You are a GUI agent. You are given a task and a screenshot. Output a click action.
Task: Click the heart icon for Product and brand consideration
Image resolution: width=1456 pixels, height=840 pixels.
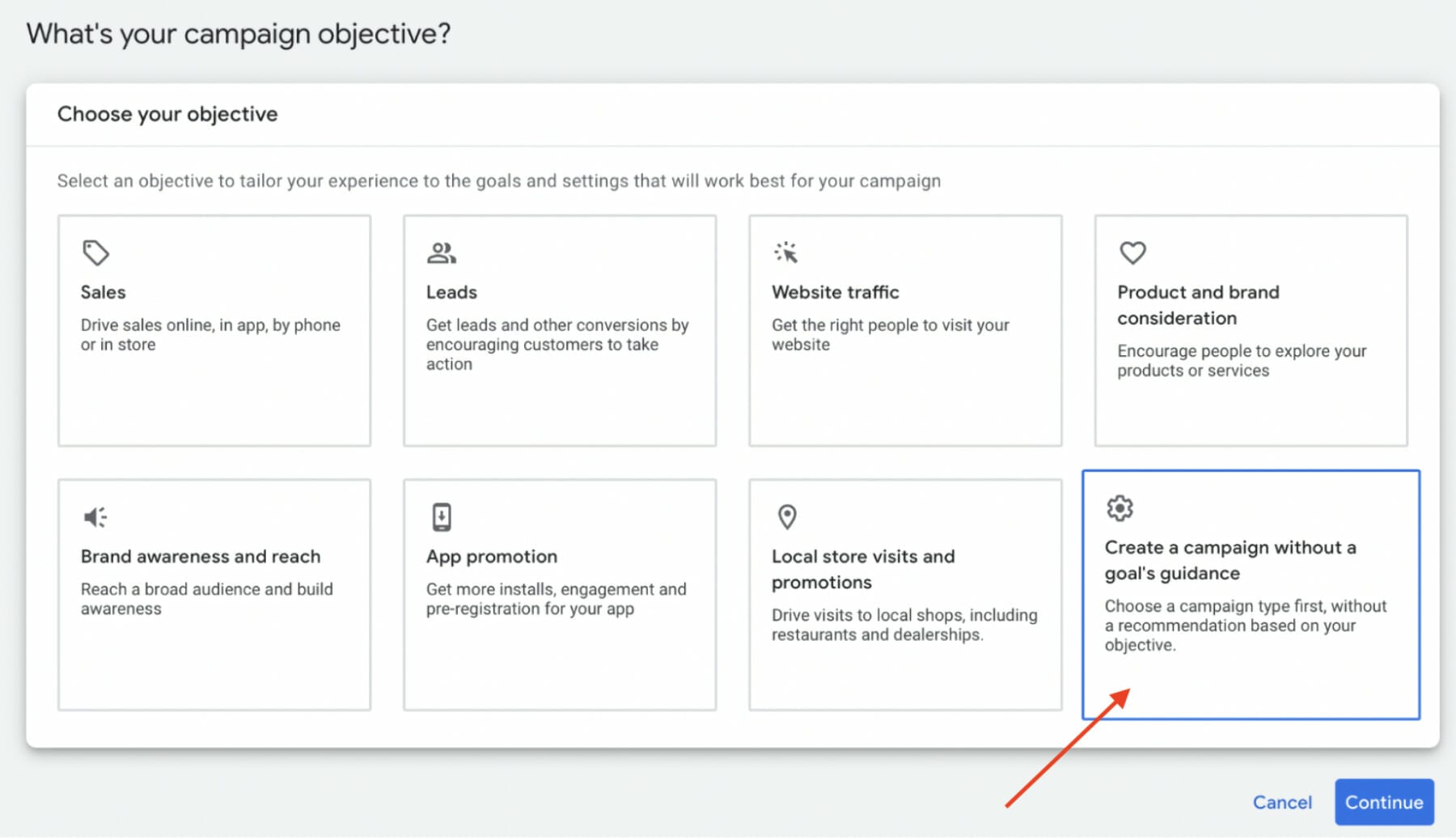point(1132,252)
